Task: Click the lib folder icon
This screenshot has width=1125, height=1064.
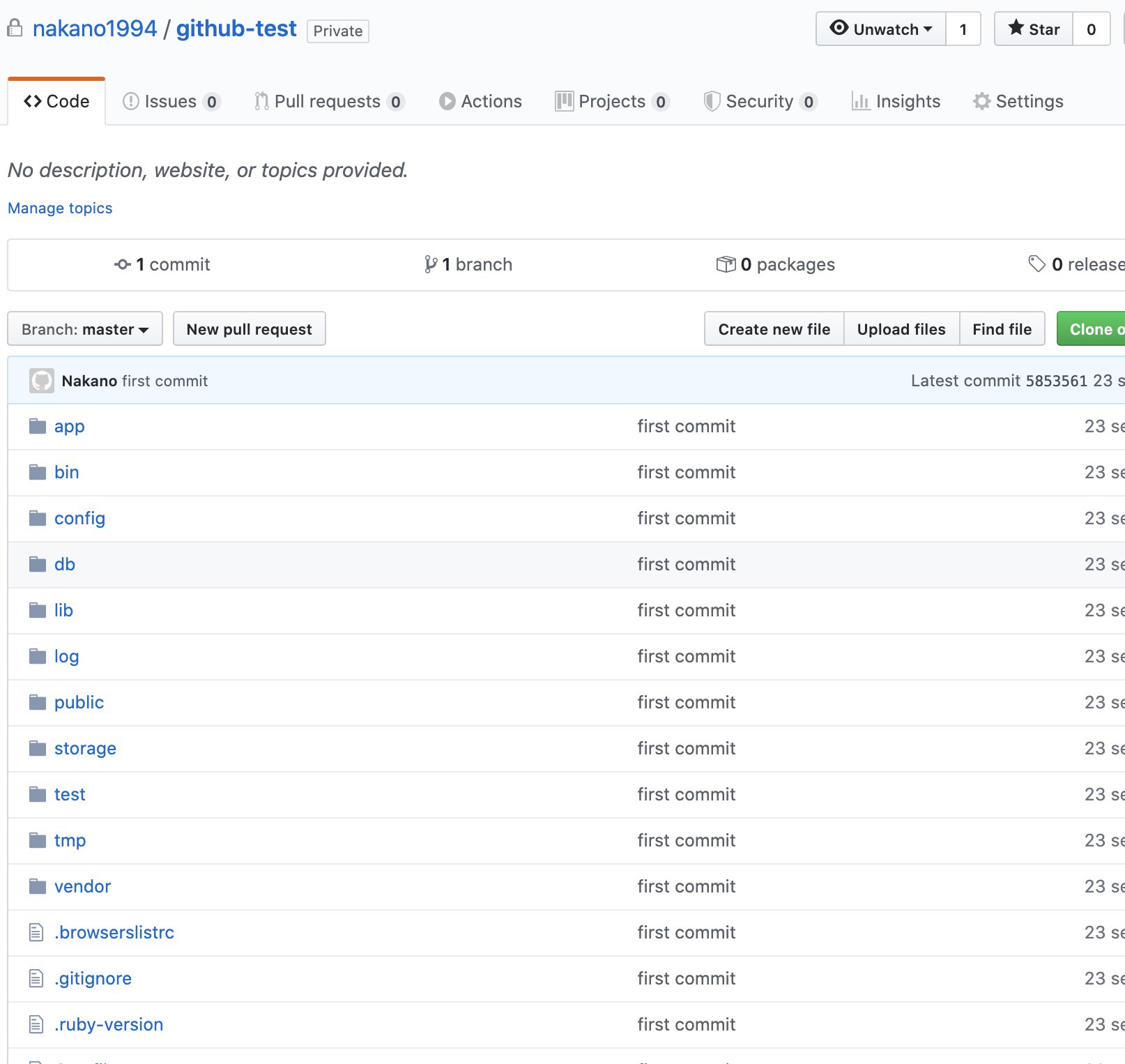Action: pyautogui.click(x=38, y=610)
